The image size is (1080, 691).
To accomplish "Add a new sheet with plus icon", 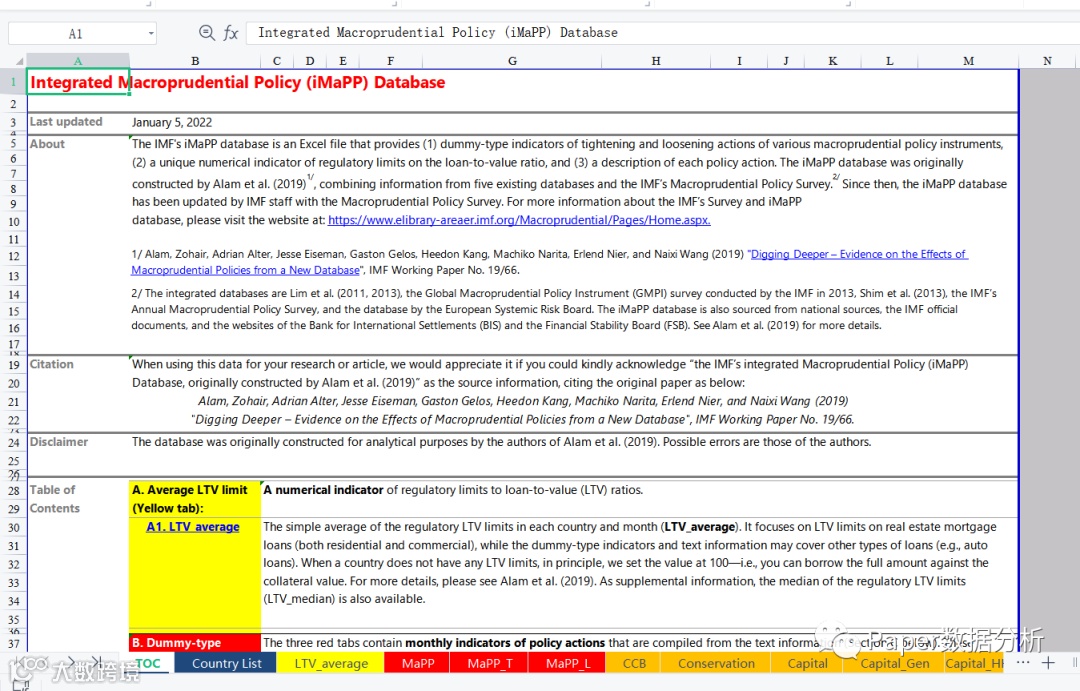I will tap(1048, 663).
